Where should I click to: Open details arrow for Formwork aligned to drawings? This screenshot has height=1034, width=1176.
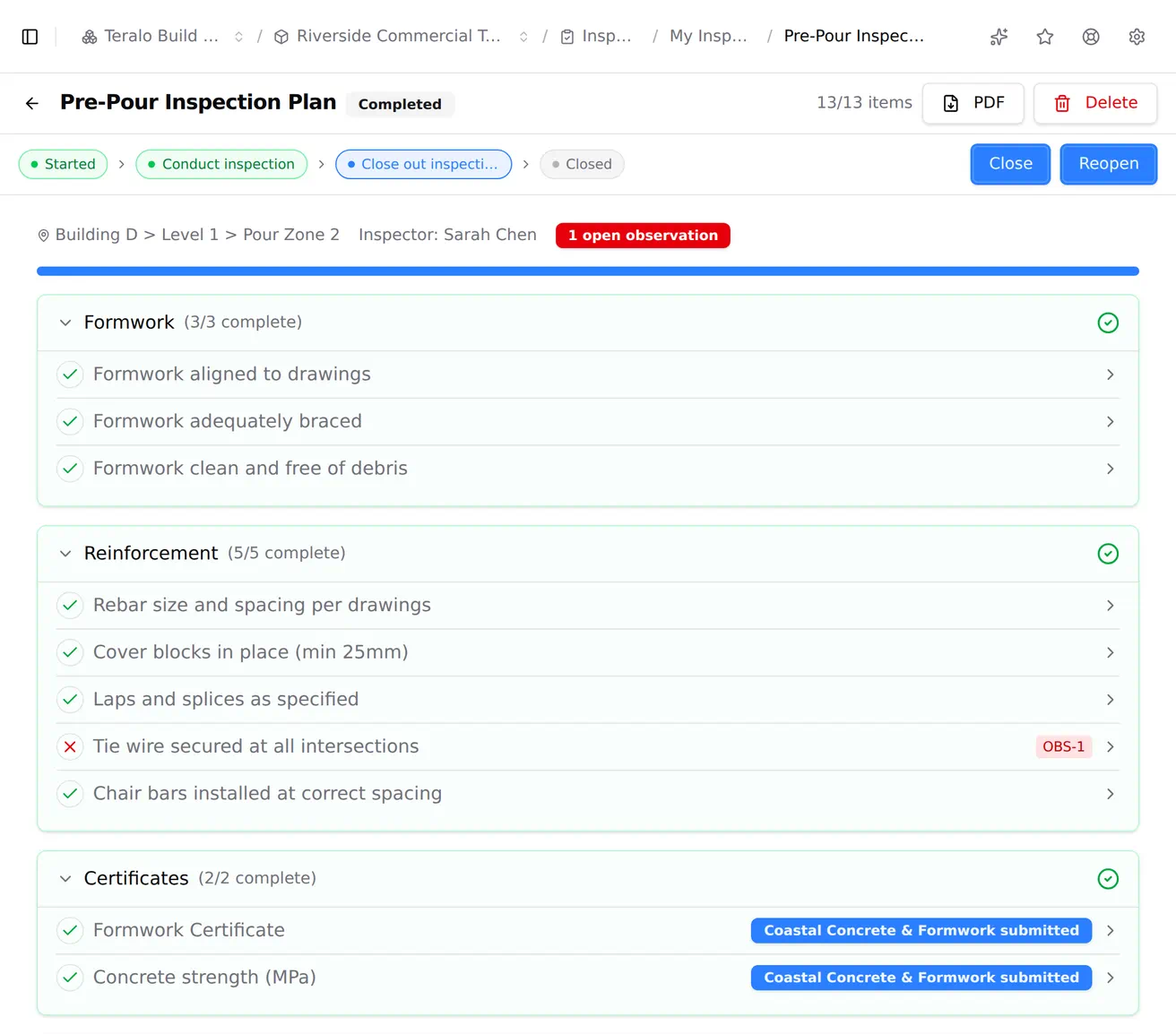click(1111, 375)
